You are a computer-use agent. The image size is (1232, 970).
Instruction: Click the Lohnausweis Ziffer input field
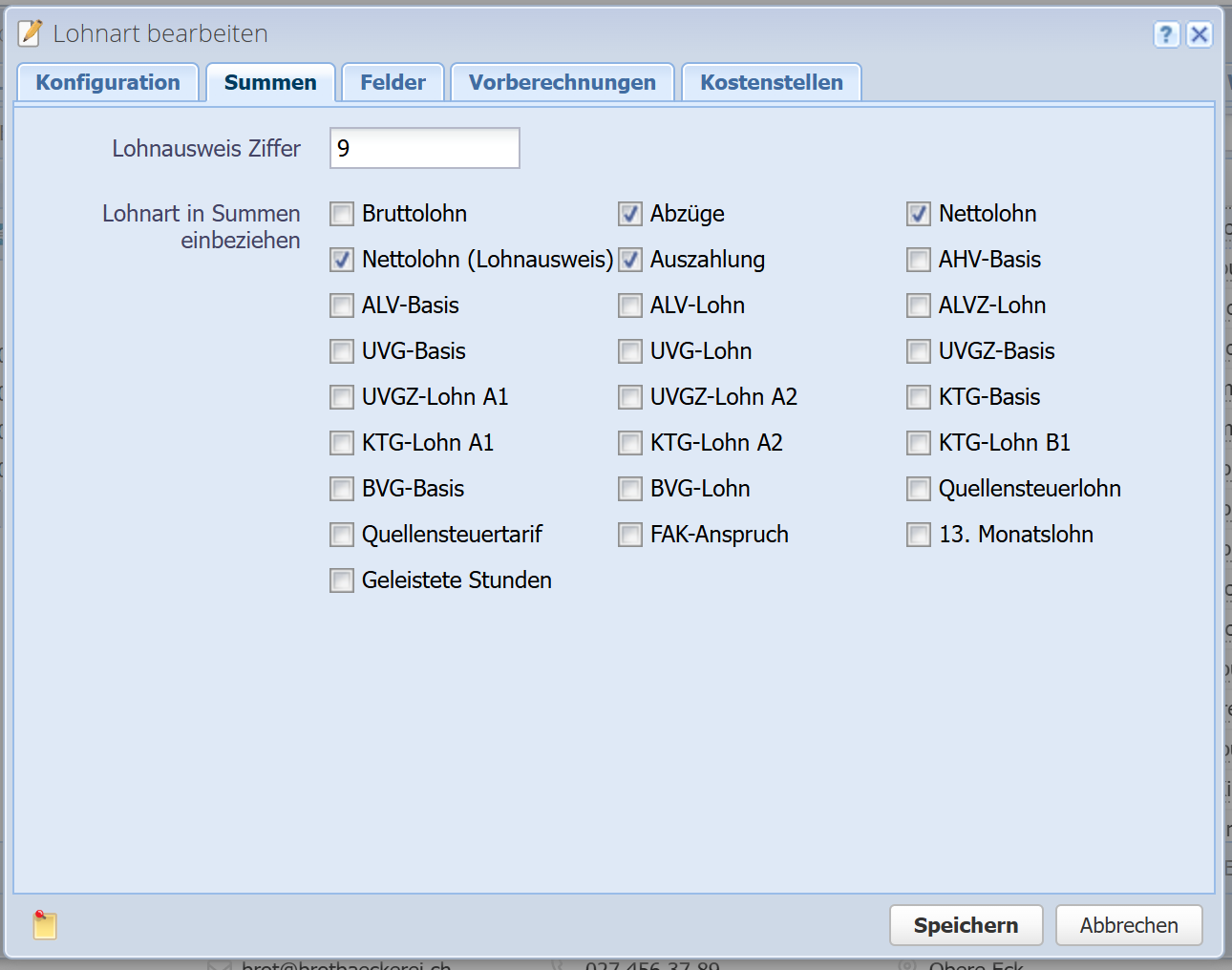click(424, 148)
